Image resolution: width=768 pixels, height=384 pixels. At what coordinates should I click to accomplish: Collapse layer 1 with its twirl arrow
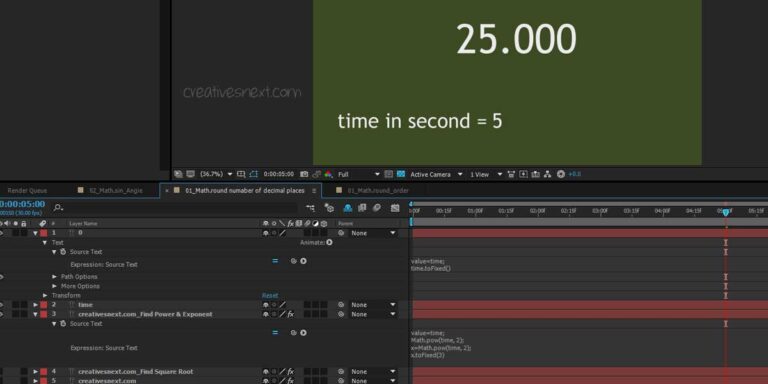35,233
